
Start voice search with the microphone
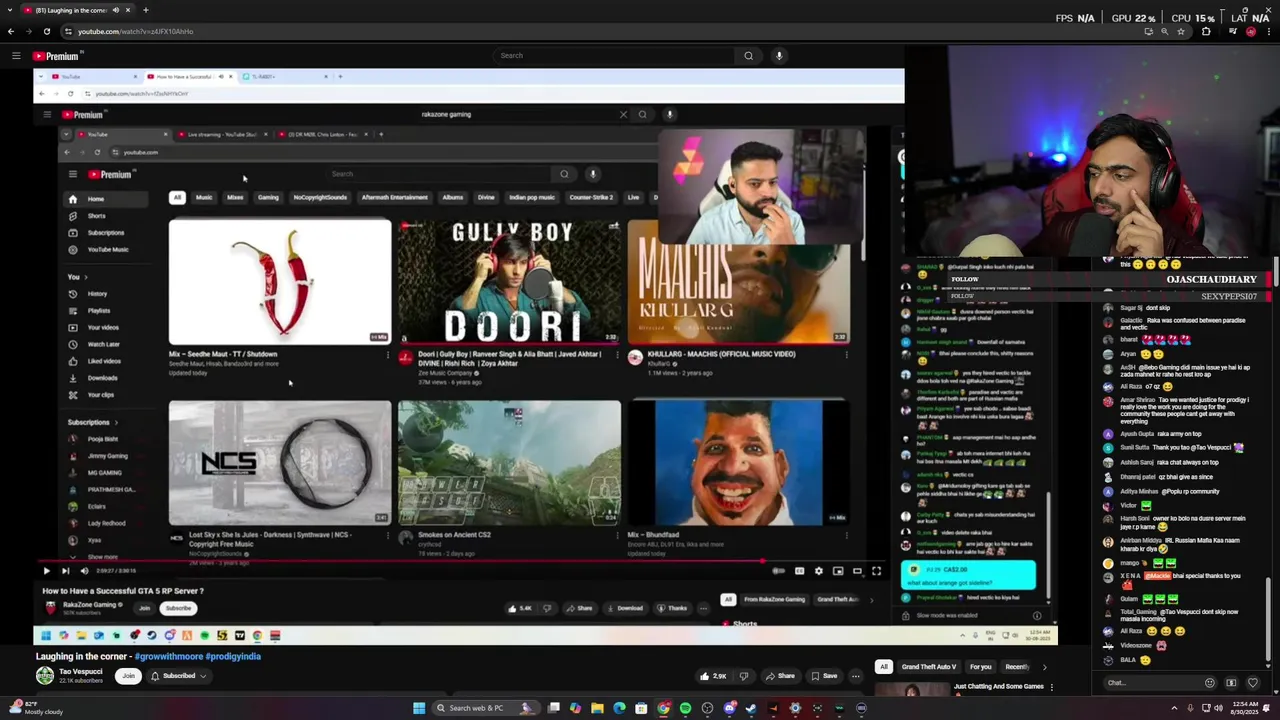[x=779, y=56]
